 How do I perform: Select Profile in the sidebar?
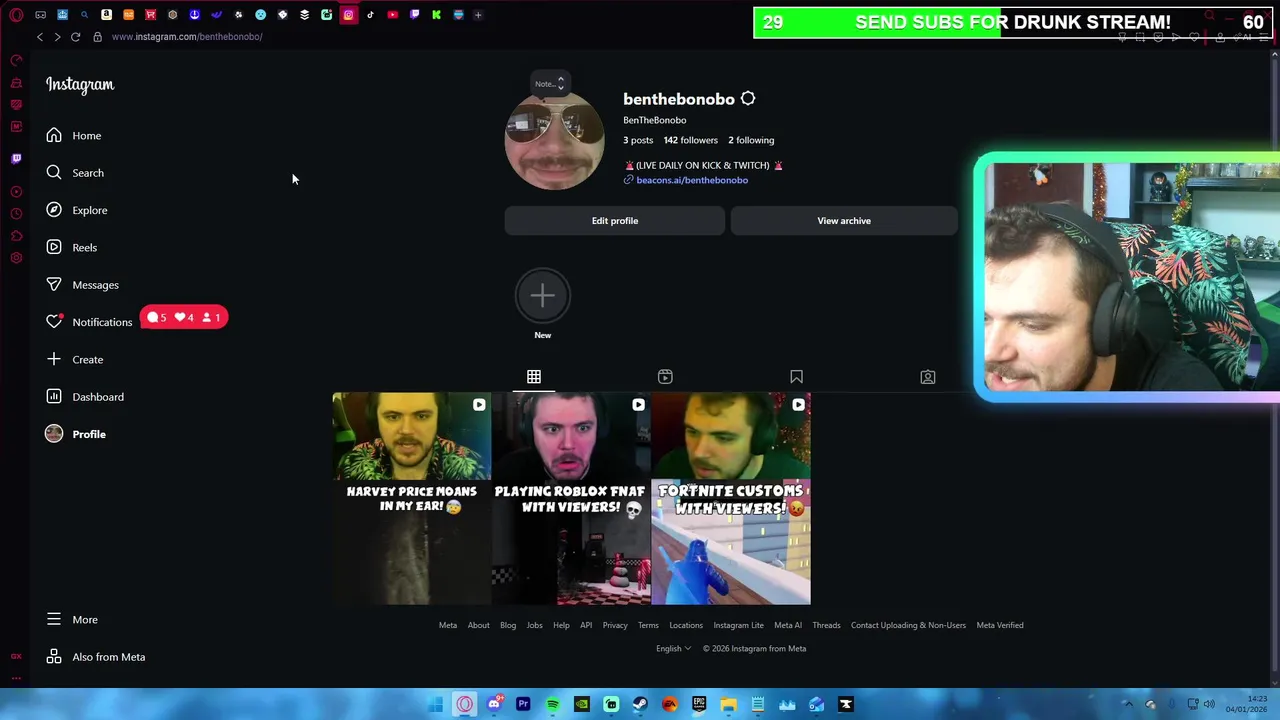pos(75,434)
